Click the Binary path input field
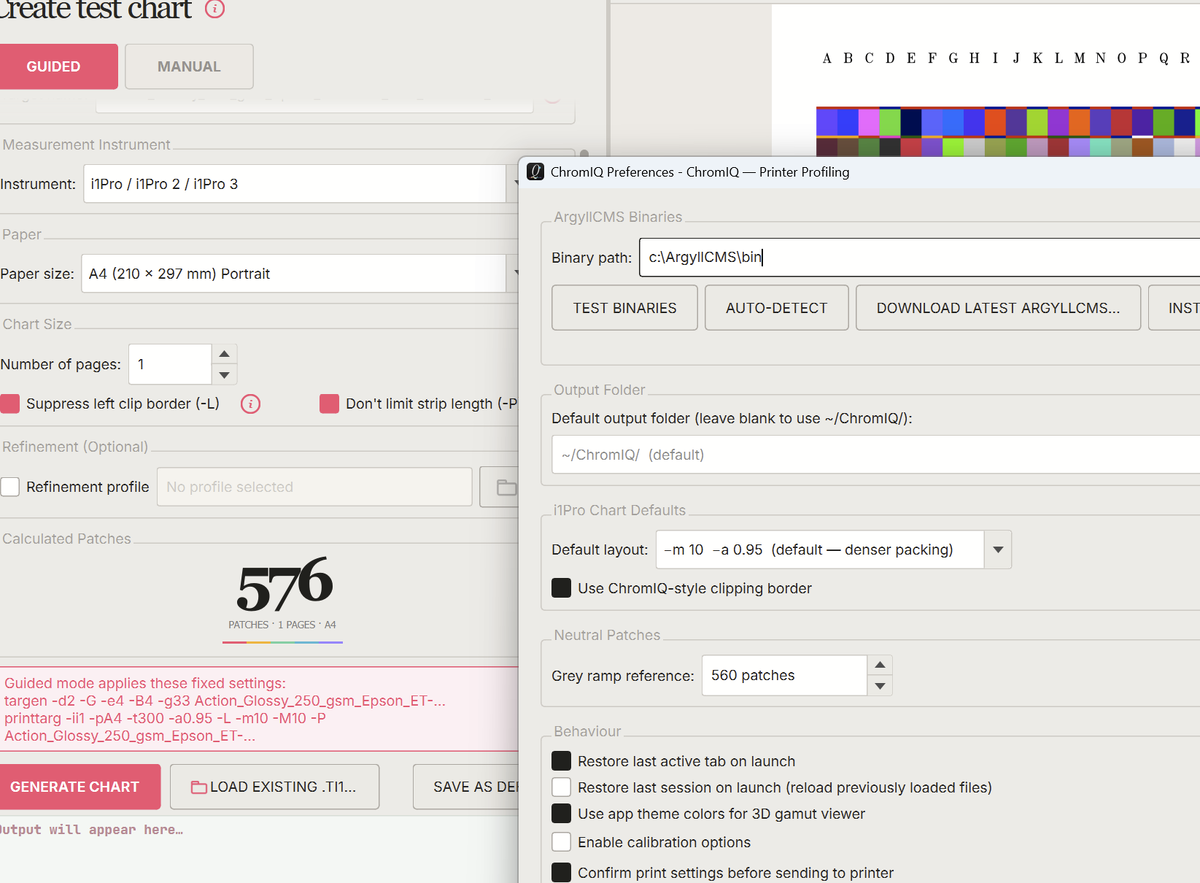Viewport: 1200px width, 883px height. coord(919,257)
